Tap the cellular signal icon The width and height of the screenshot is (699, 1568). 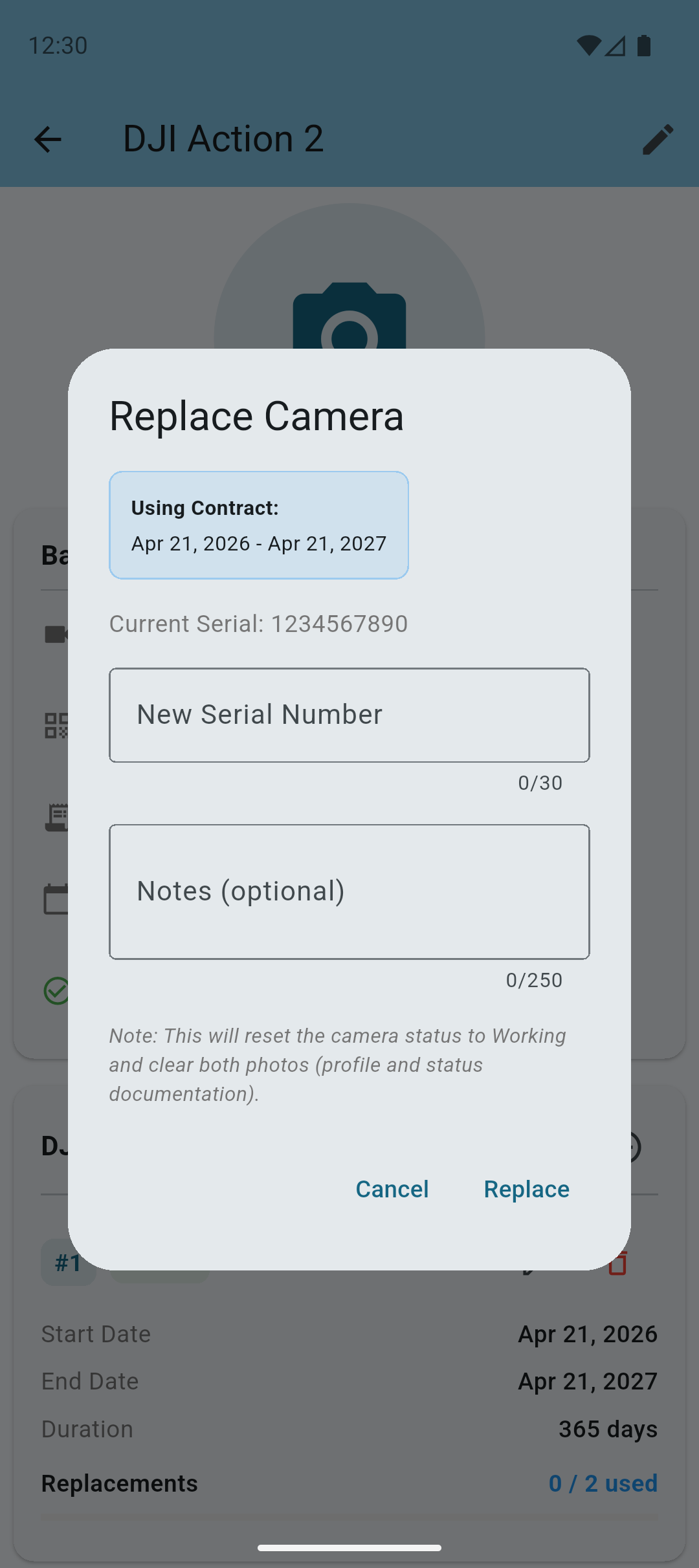615,45
